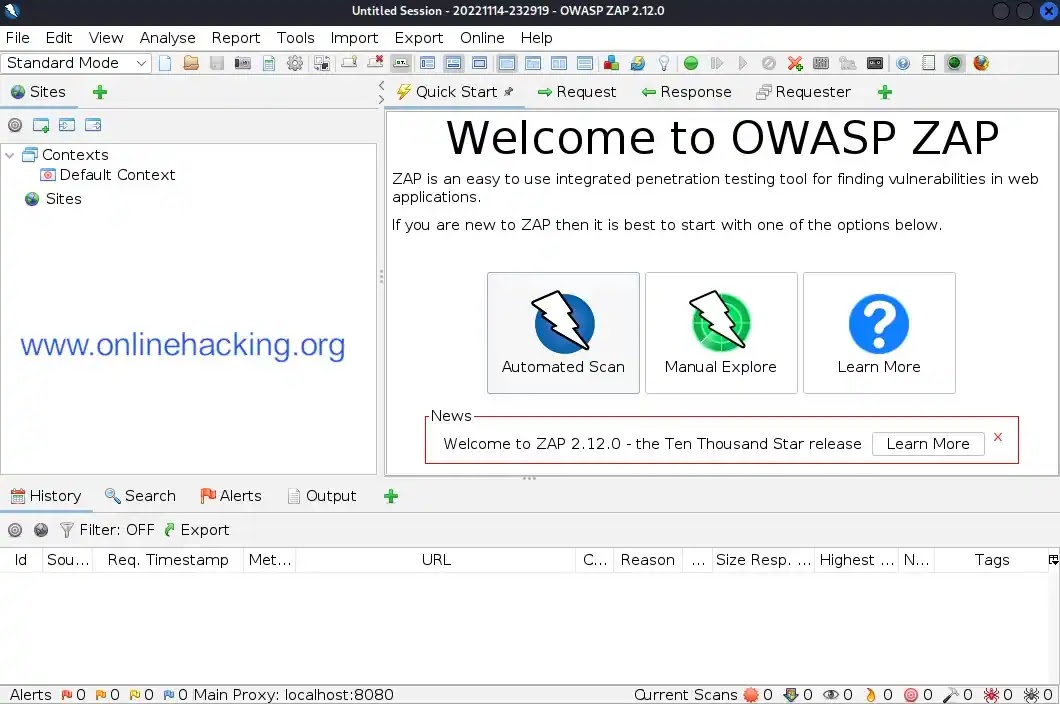
Task: Toggle show tab names and icons button
Action: [401, 63]
